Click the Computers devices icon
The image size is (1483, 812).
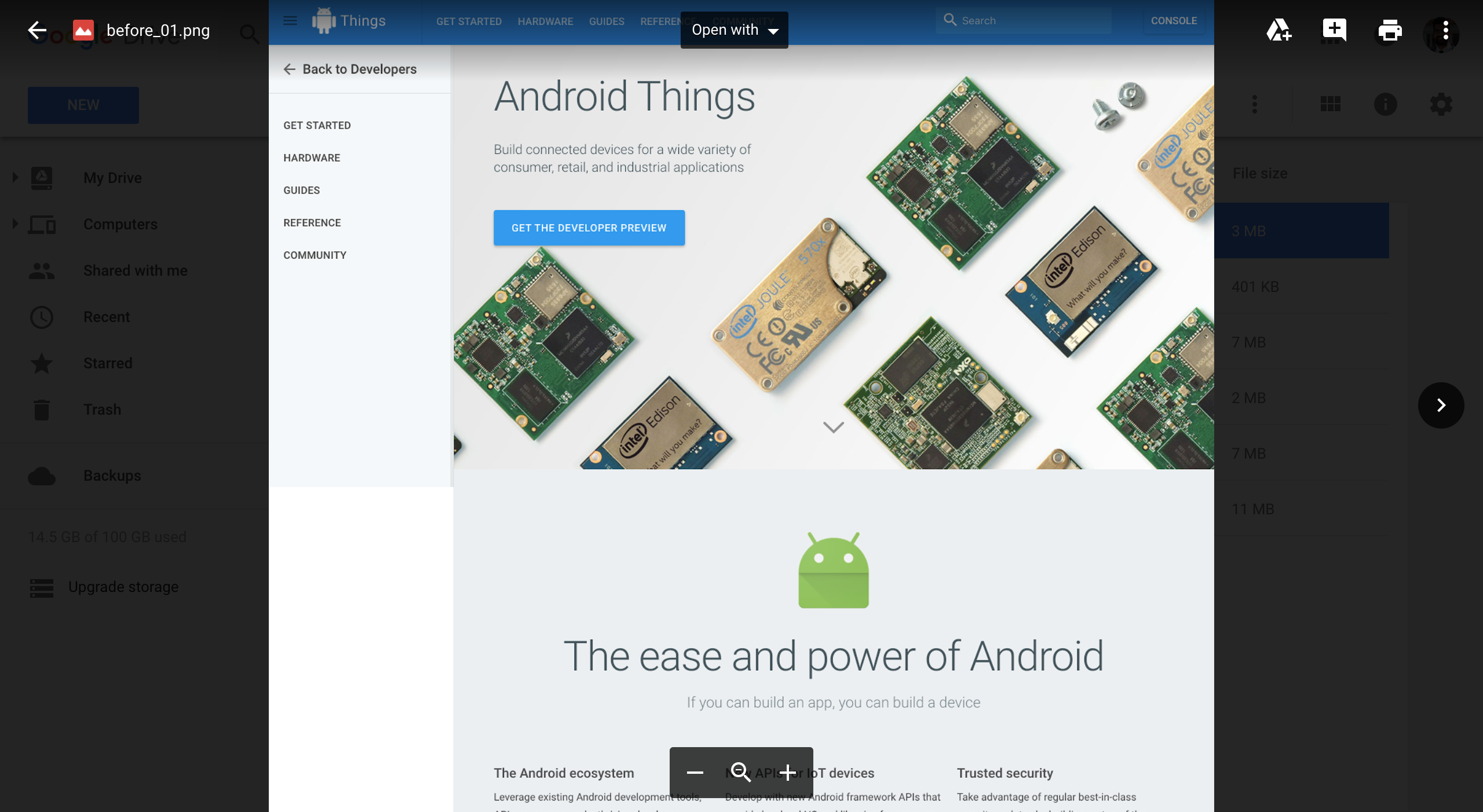tap(42, 224)
